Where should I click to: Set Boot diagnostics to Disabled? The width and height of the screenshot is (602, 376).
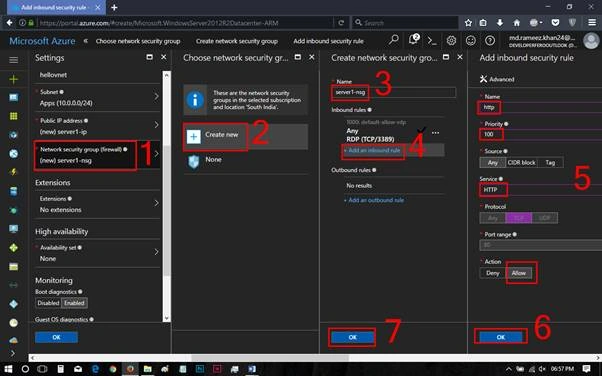pyautogui.click(x=48, y=303)
